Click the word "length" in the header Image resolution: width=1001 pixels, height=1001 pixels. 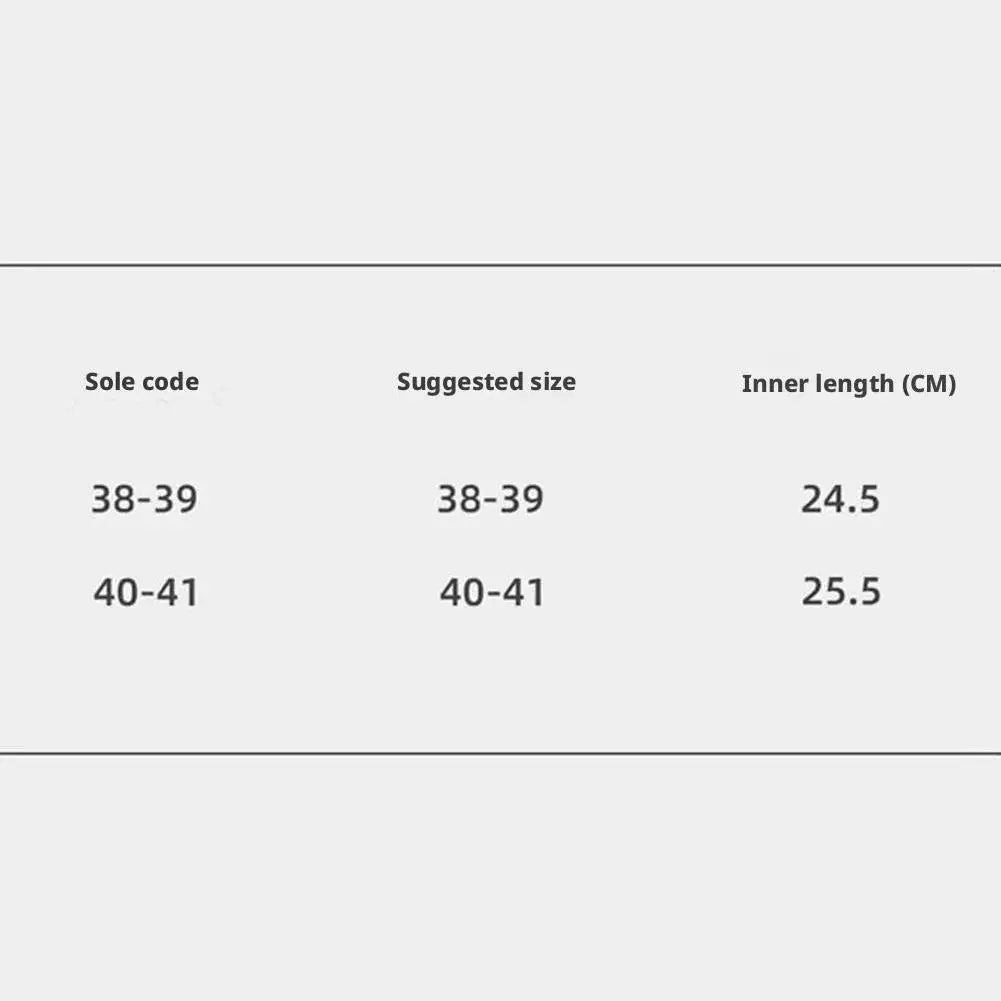848,383
